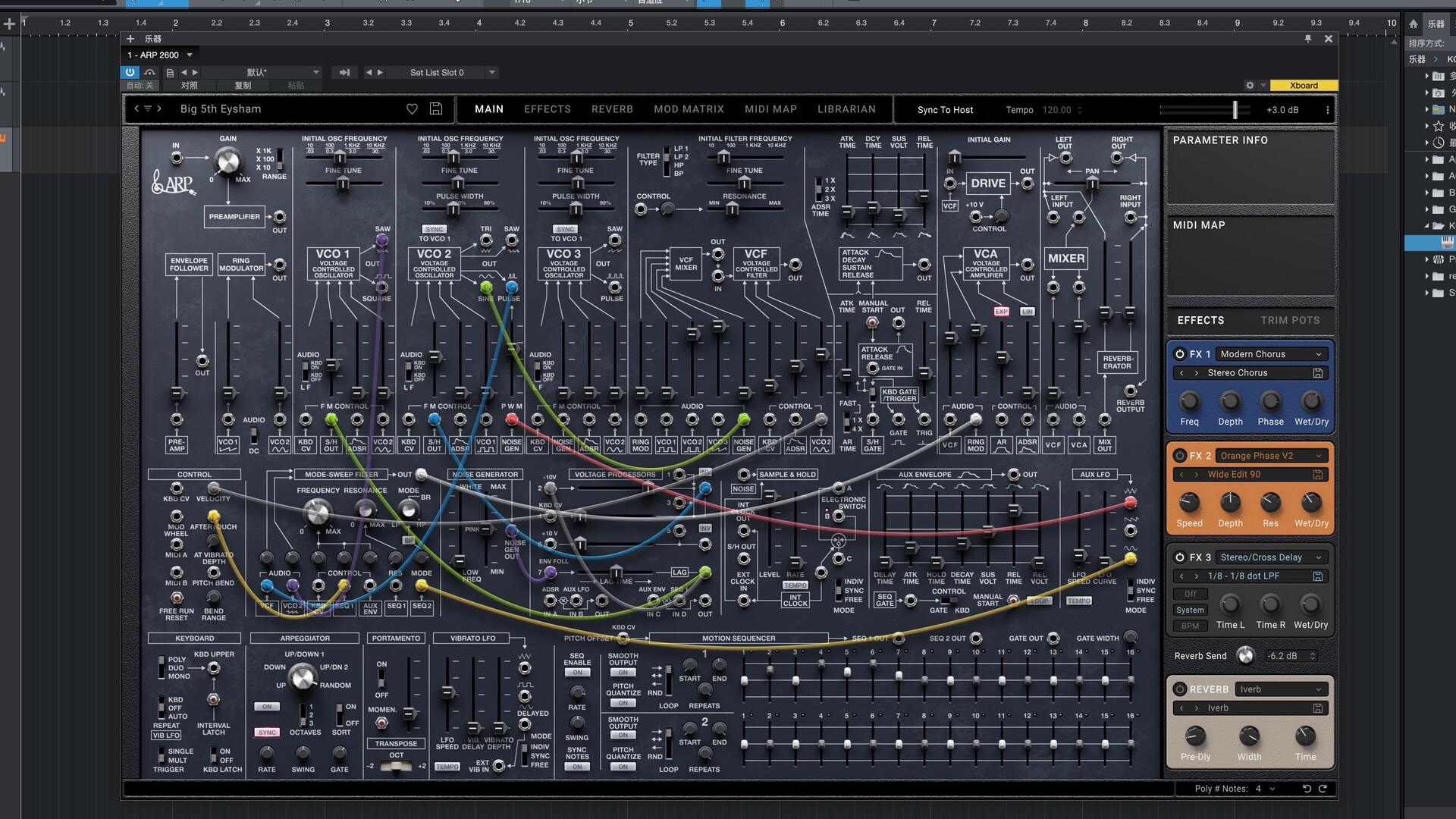Open FX 3 Stereo/Cross Delay dropdown

[x=1271, y=557]
